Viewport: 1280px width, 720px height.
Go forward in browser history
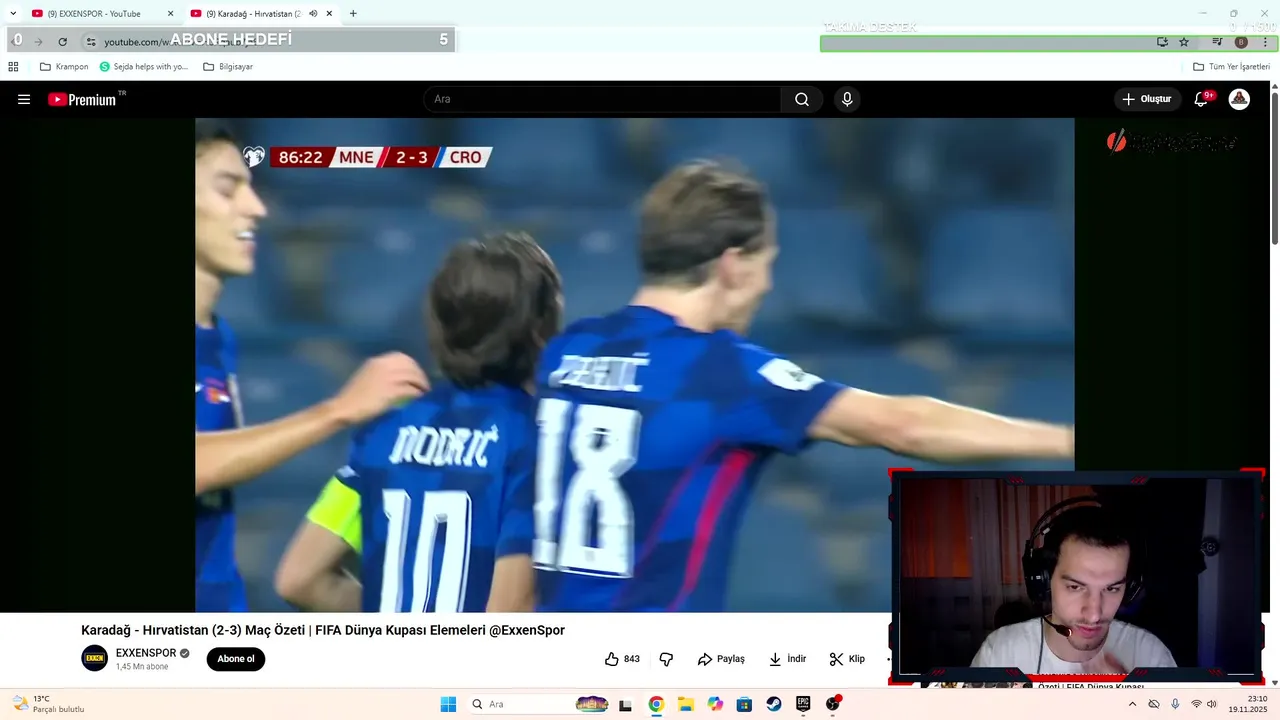coord(39,42)
